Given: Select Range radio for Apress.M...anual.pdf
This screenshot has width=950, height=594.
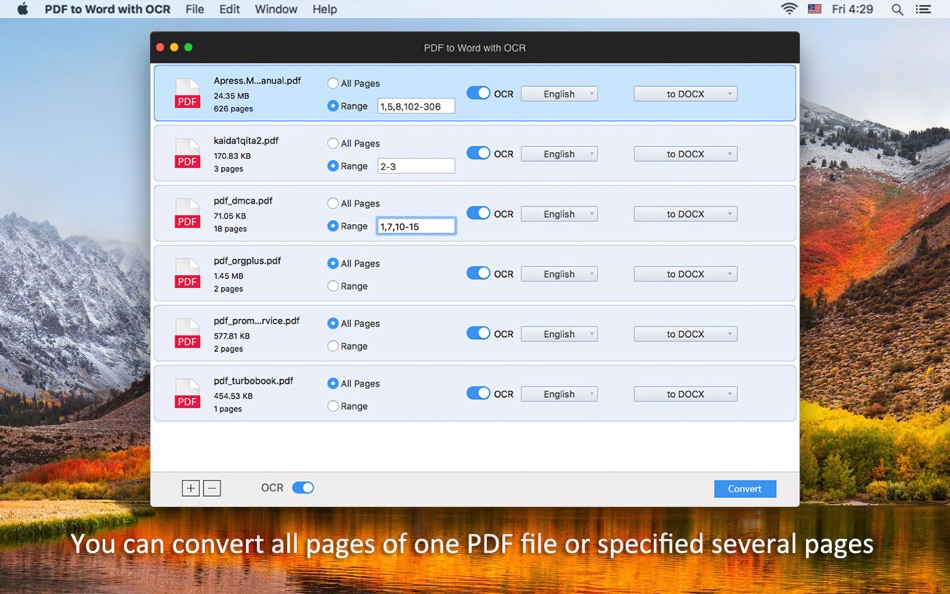Looking at the screenshot, I should (x=333, y=105).
